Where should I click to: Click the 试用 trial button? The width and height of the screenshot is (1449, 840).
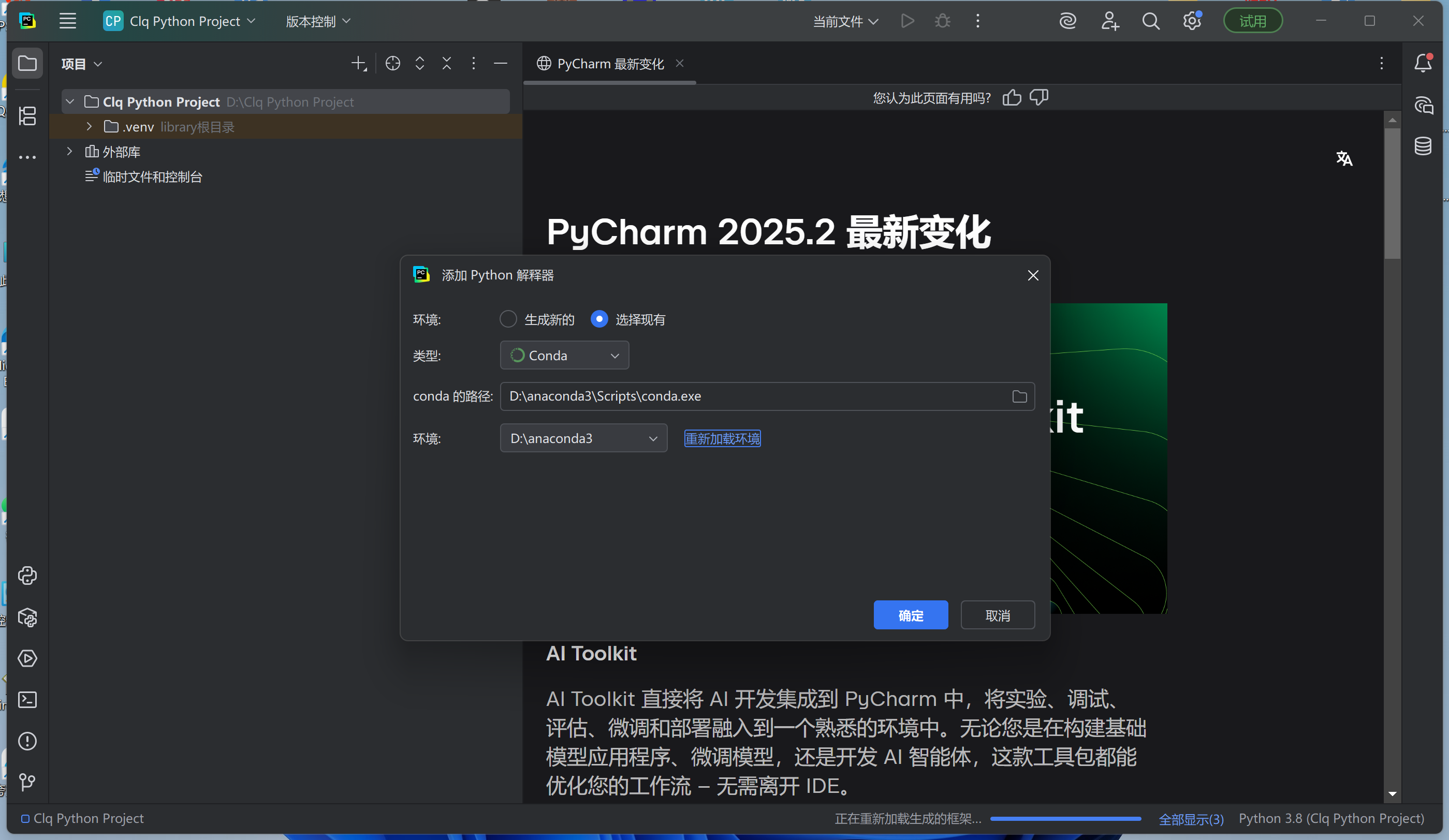(1252, 21)
